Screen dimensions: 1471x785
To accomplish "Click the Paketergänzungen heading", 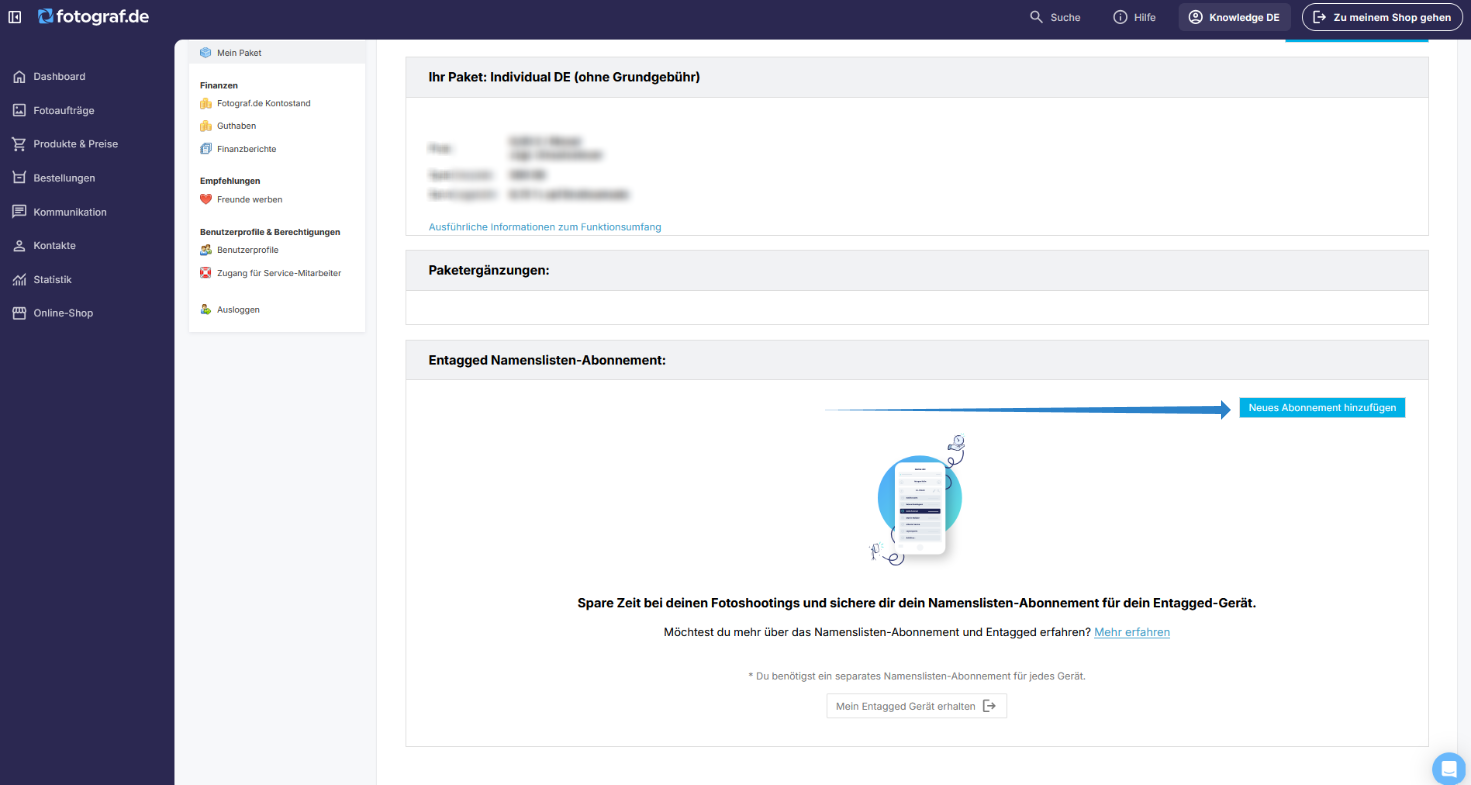I will tap(489, 270).
